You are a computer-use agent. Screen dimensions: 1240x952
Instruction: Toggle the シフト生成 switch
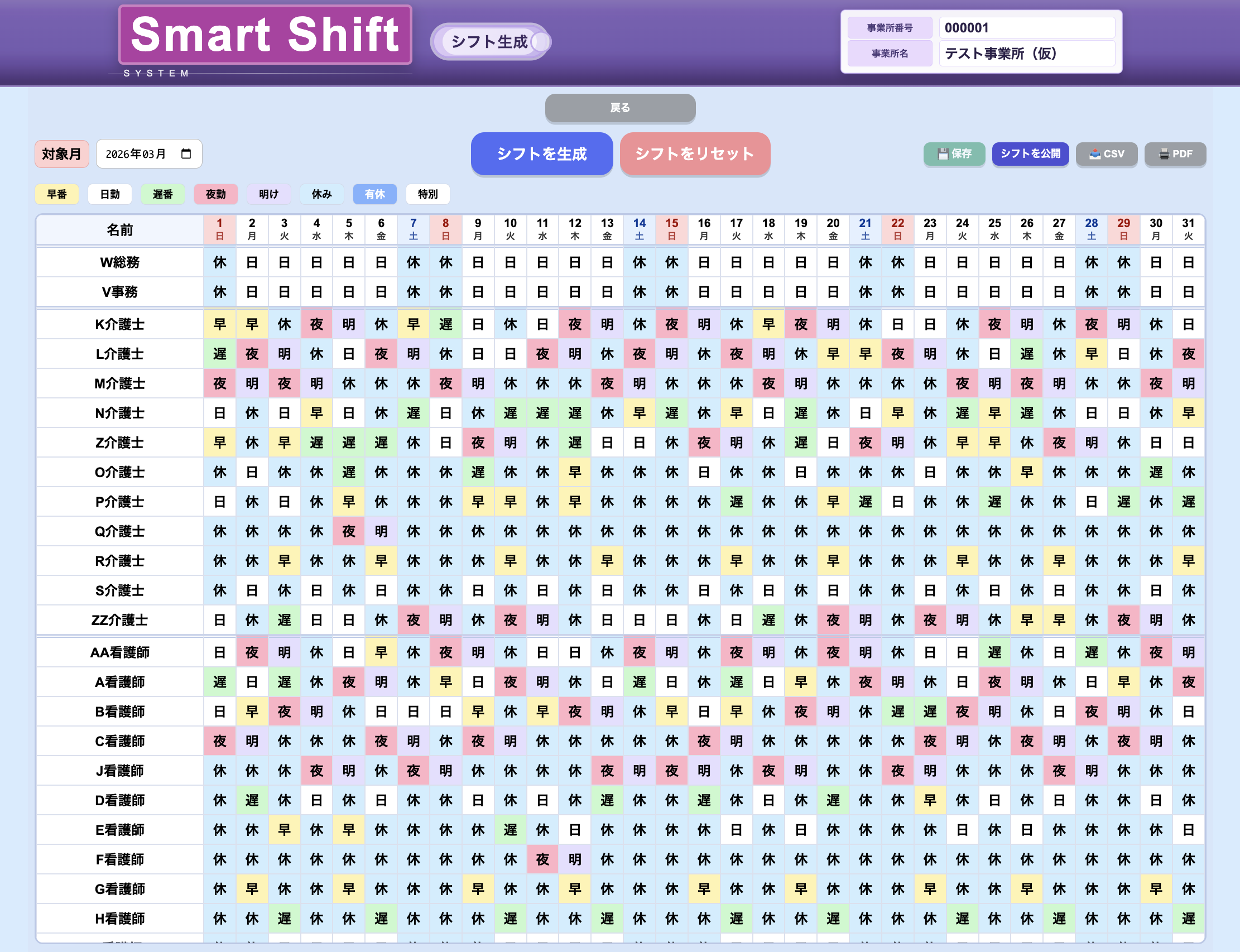point(491,41)
